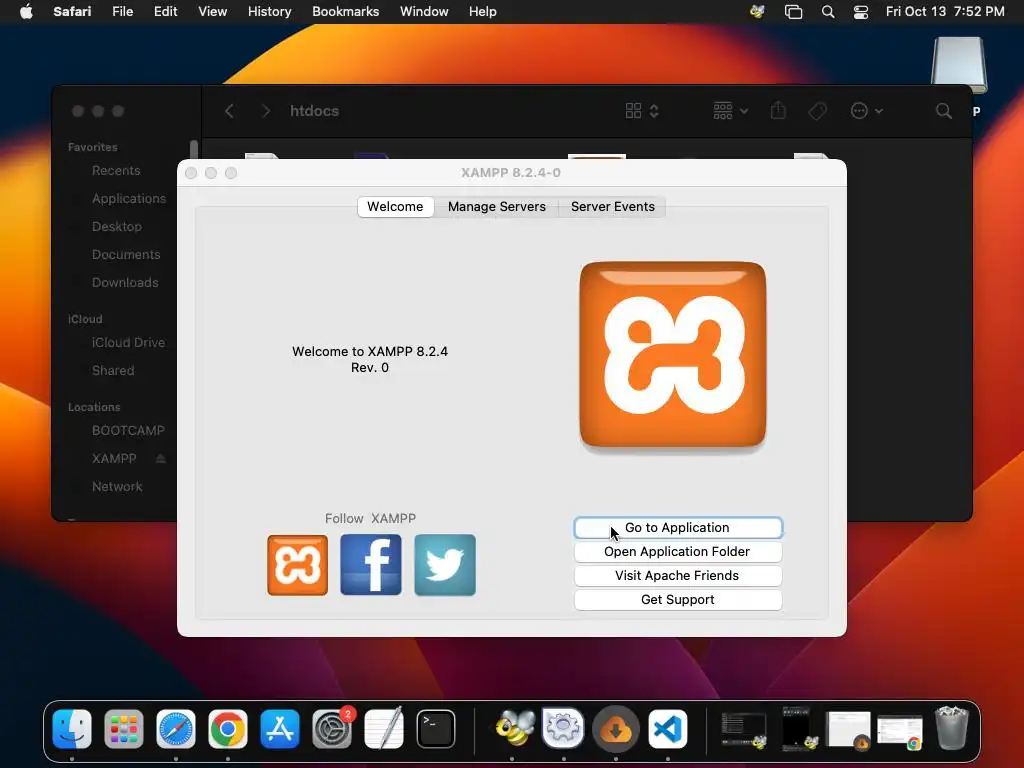The height and width of the screenshot is (768, 1024).
Task: Click the Tags icon in Finder toolbar
Action: coord(818,111)
